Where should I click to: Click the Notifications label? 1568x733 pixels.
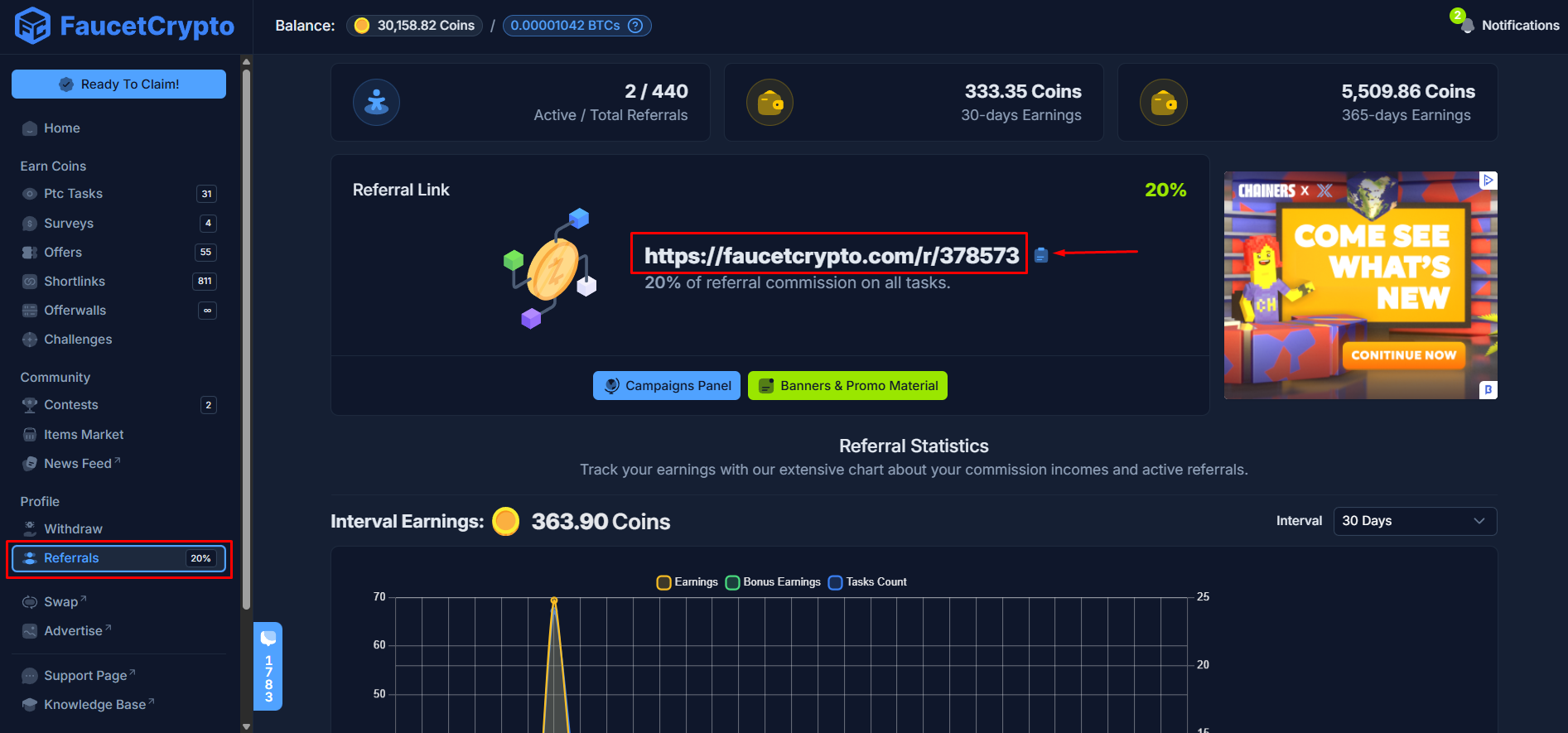[x=1521, y=26]
